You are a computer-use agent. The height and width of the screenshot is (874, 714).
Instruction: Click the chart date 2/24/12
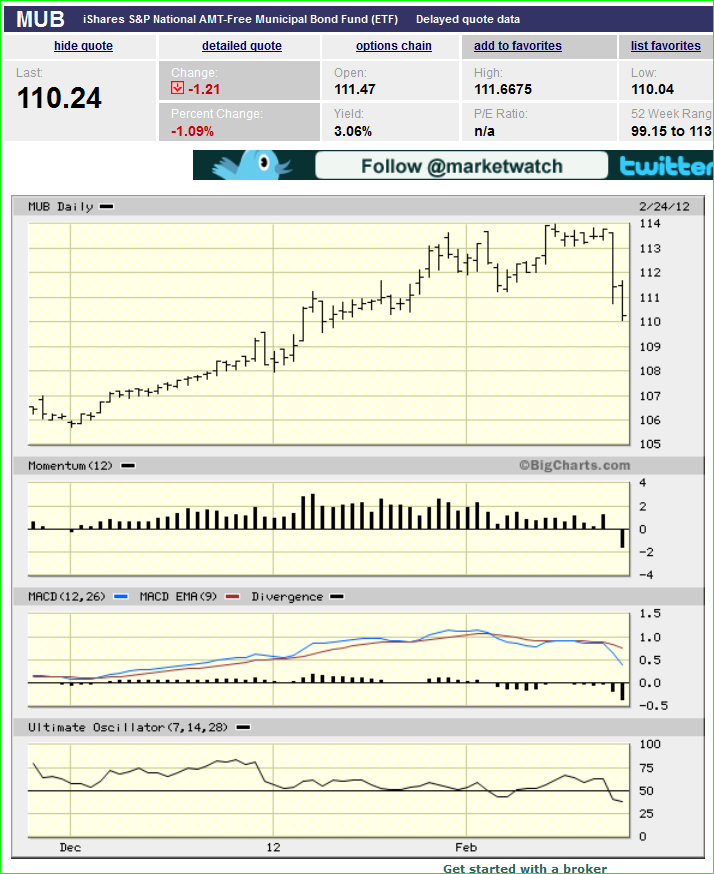664,207
